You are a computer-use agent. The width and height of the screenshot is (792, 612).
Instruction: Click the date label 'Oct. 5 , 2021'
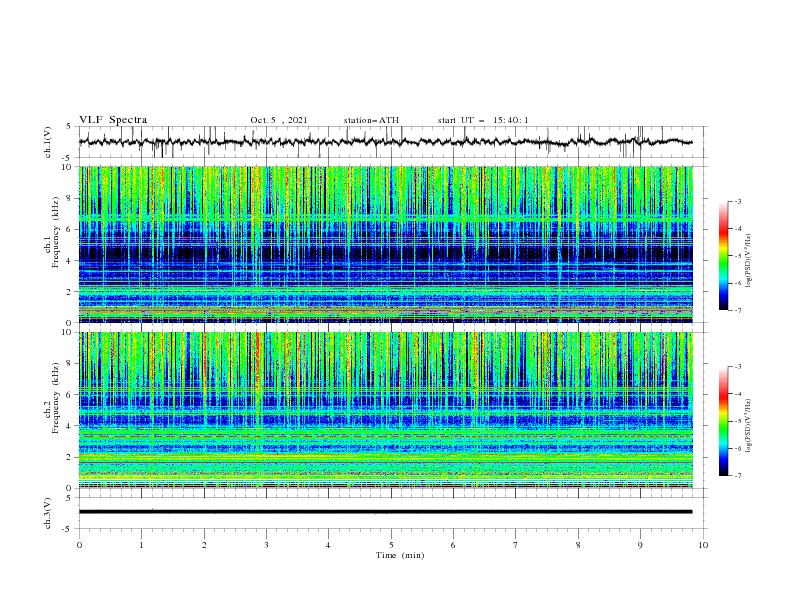pyautogui.click(x=279, y=120)
